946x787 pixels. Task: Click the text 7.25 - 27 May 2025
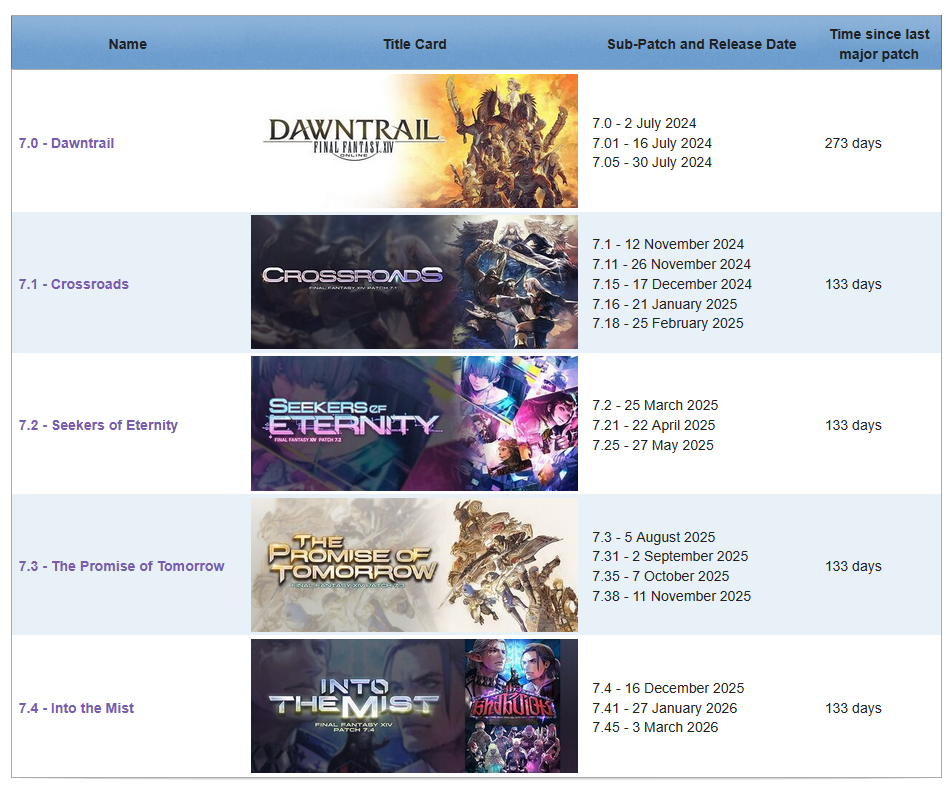click(653, 445)
